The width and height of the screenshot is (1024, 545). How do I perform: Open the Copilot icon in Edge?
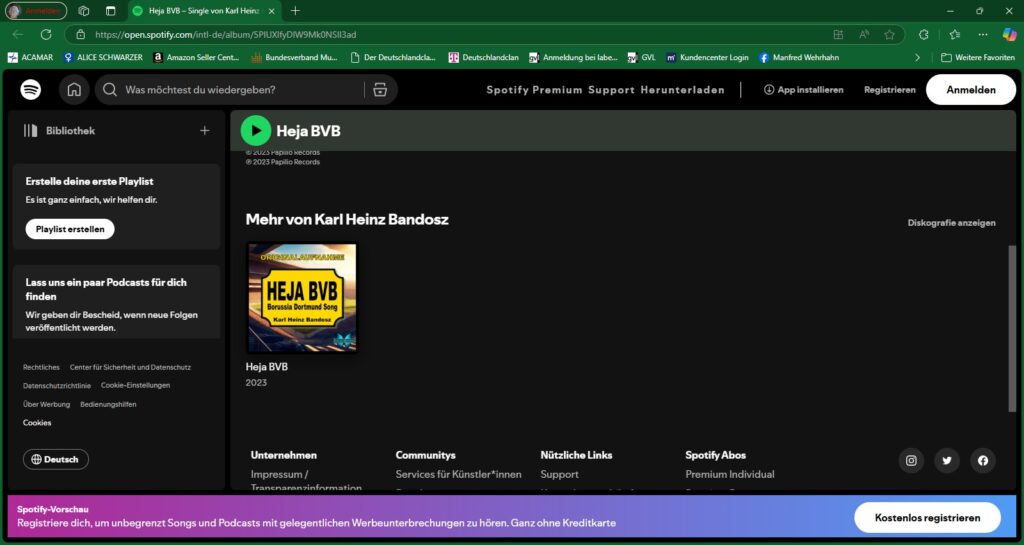click(x=1010, y=35)
